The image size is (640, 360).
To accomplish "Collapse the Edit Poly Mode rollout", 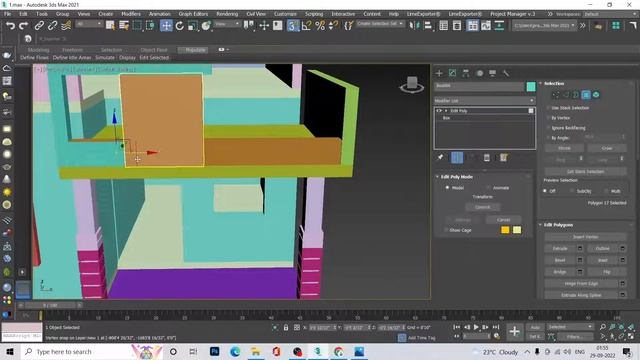I will coord(437,177).
